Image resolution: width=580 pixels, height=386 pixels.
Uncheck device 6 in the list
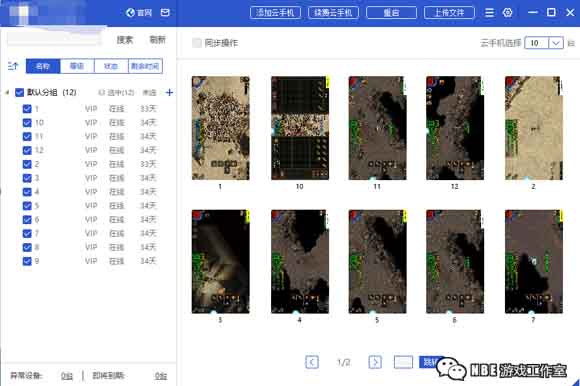[x=27, y=220]
